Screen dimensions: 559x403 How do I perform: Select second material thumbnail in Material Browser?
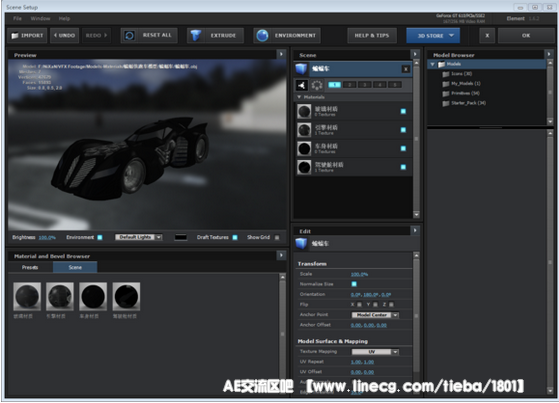point(60,296)
